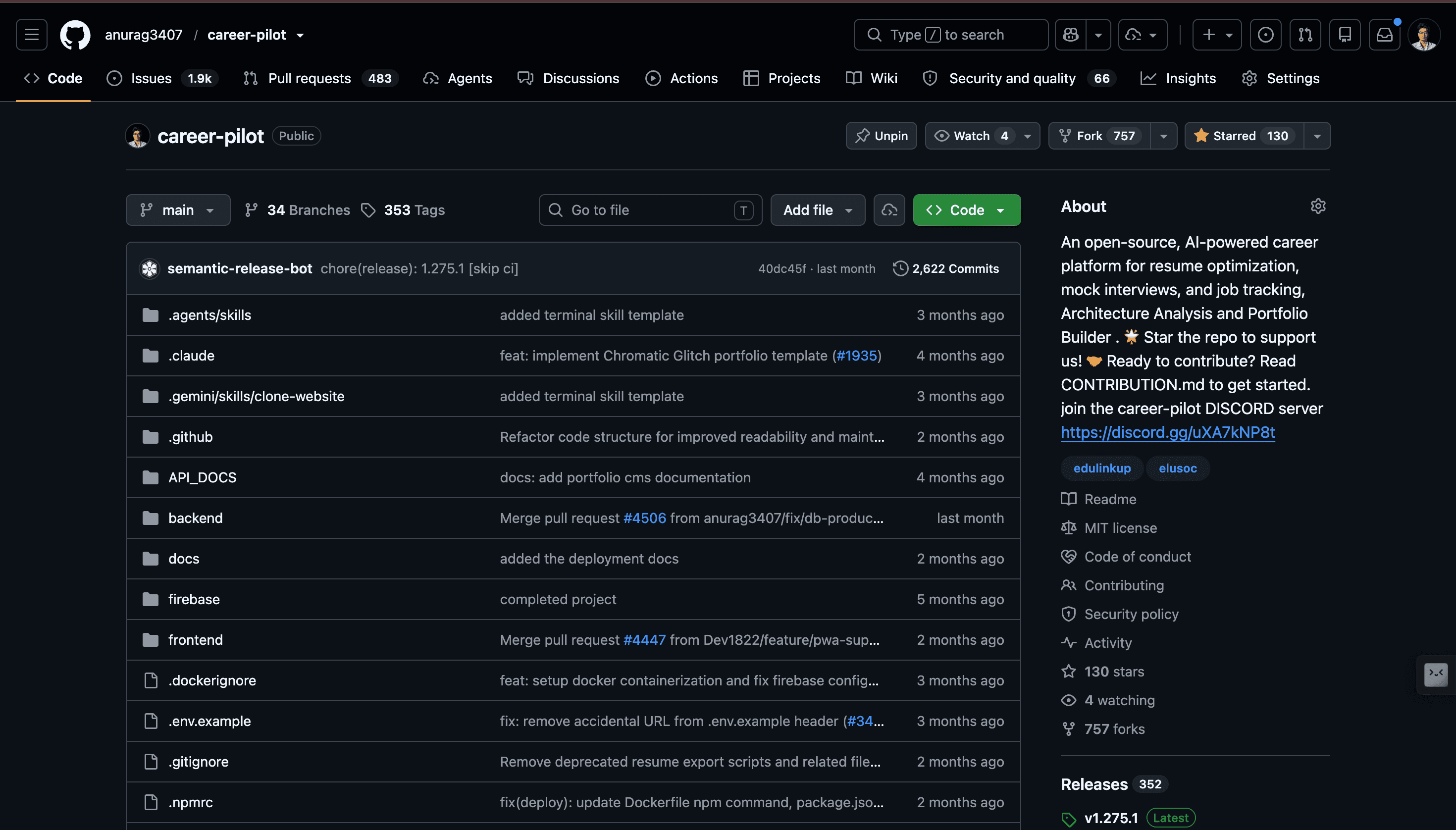1456x830 pixels.
Task: Open the floating chat widget icon
Action: click(x=1436, y=674)
